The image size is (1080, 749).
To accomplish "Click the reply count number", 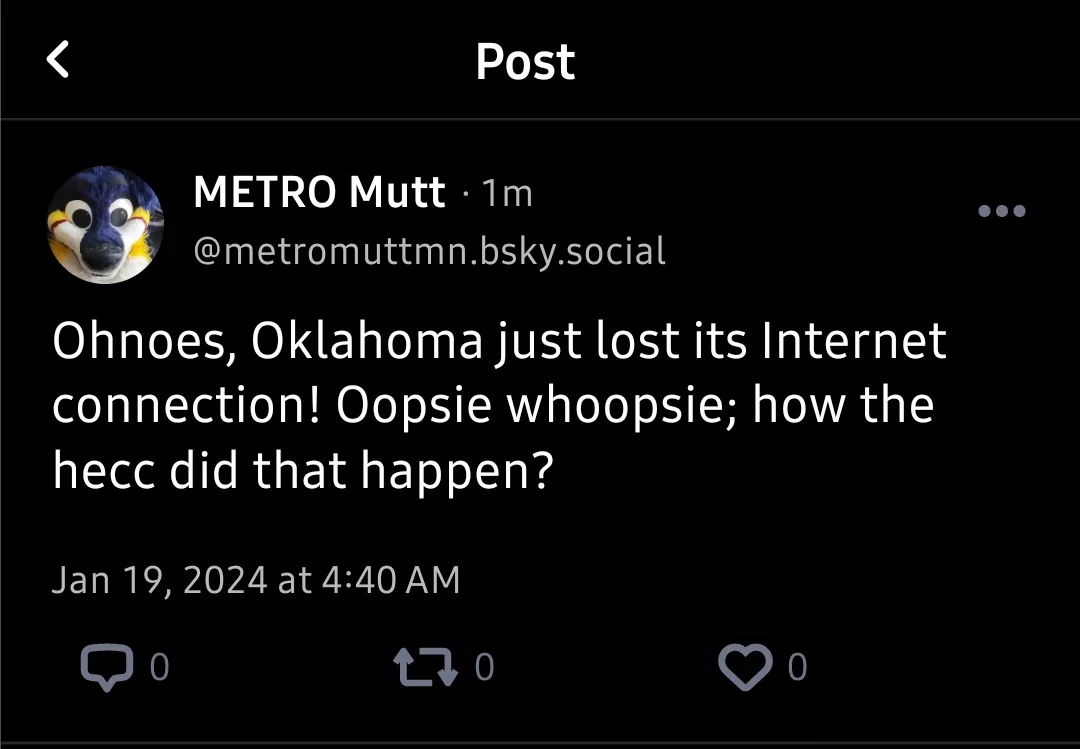I will click(159, 667).
